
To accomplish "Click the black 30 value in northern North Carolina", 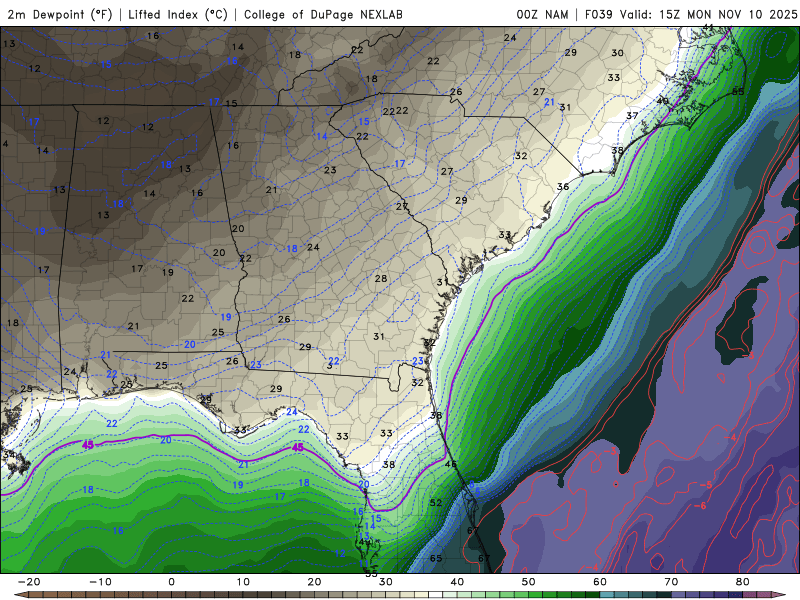I will 617,53.
